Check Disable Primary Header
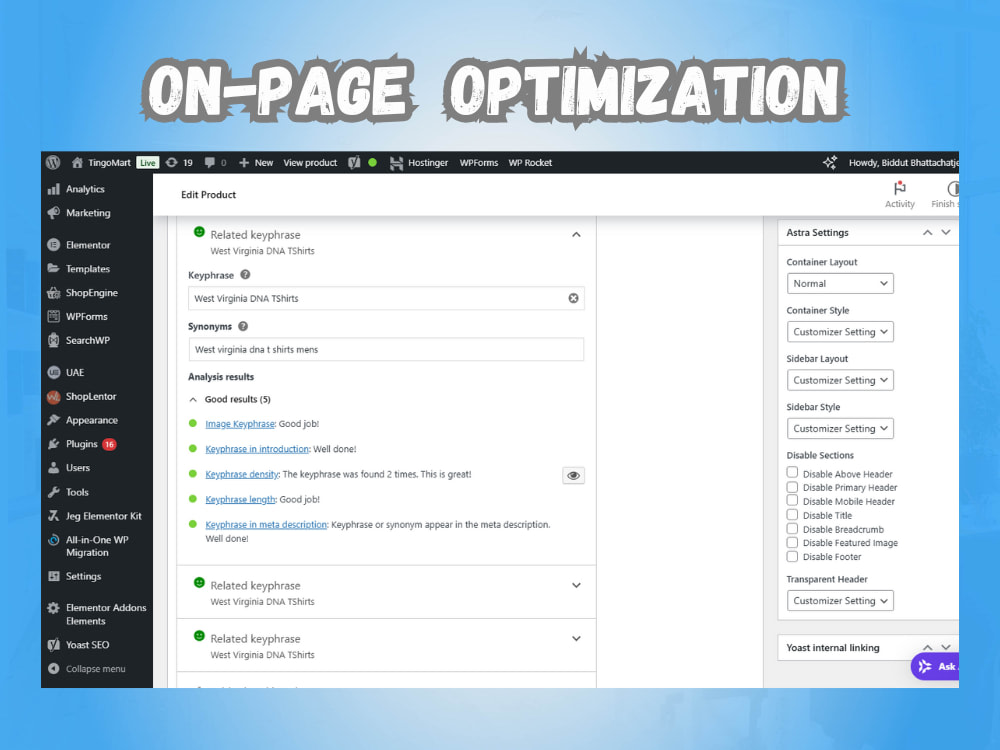Screen dimensions: 1000x750 [792, 487]
